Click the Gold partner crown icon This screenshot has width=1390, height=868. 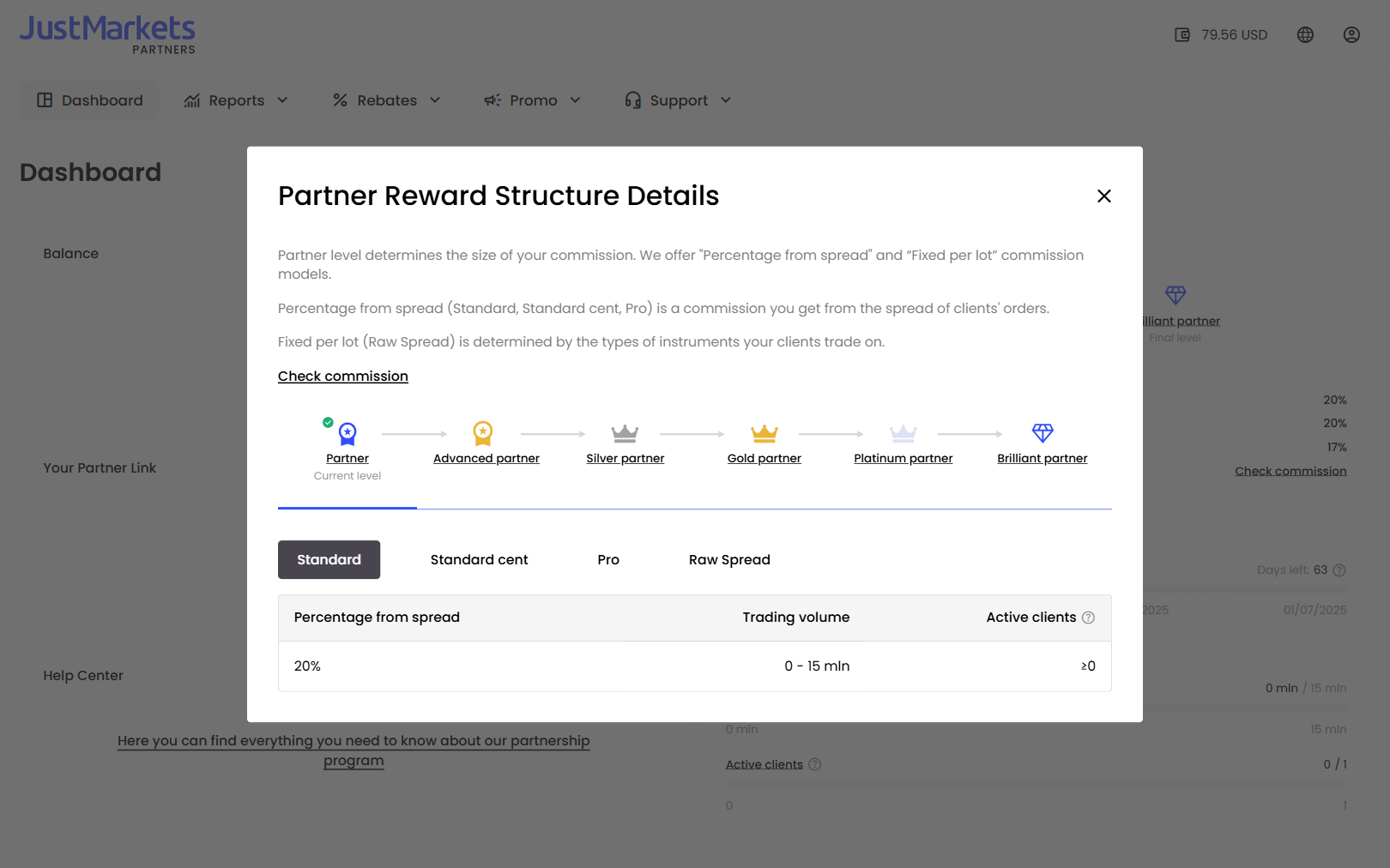coord(764,433)
